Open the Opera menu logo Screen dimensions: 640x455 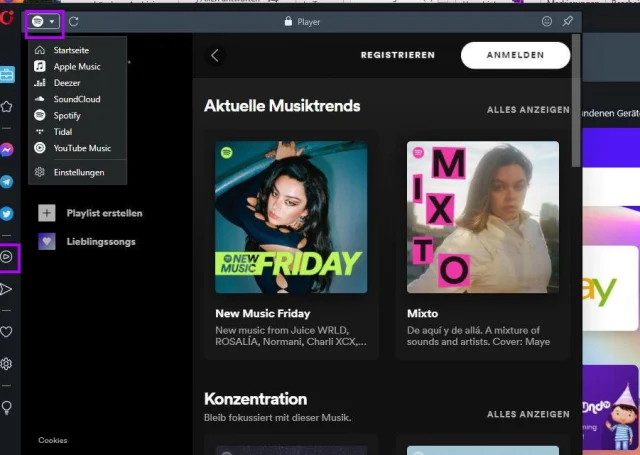(x=7, y=18)
